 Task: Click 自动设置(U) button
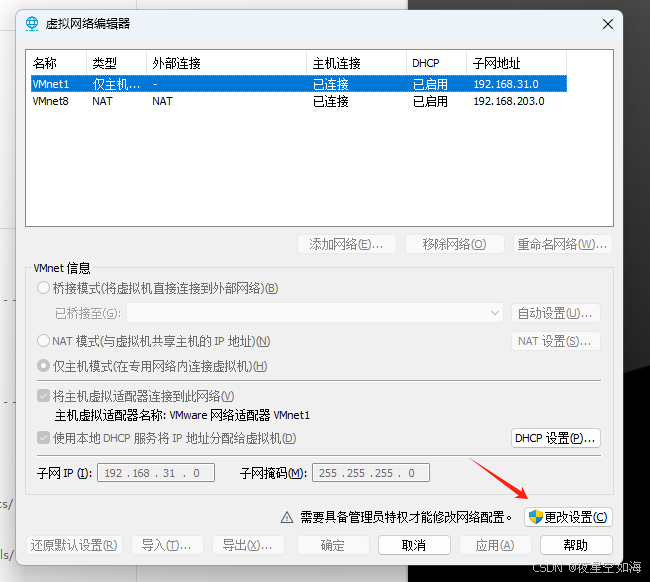tap(555, 313)
